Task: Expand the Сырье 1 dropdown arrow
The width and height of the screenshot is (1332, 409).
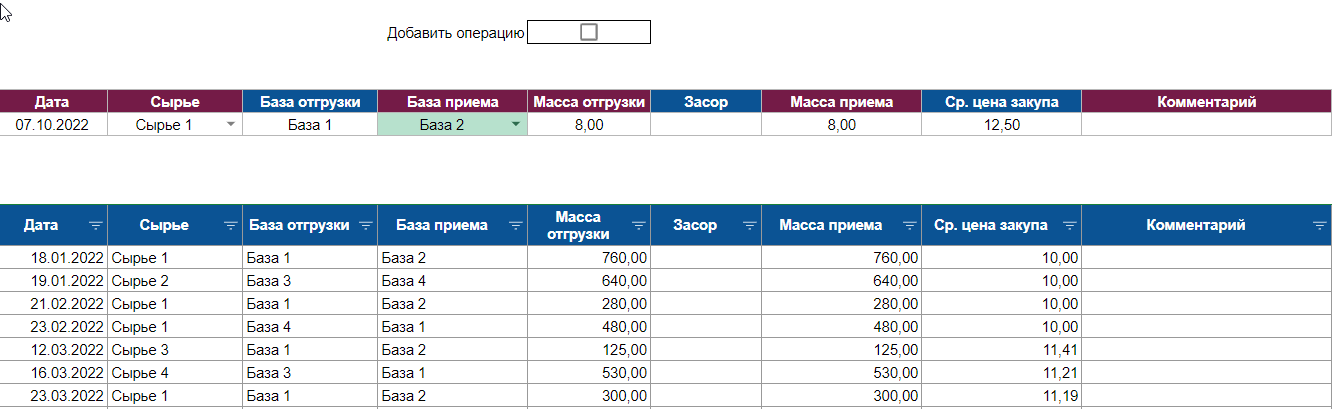Action: (231, 125)
